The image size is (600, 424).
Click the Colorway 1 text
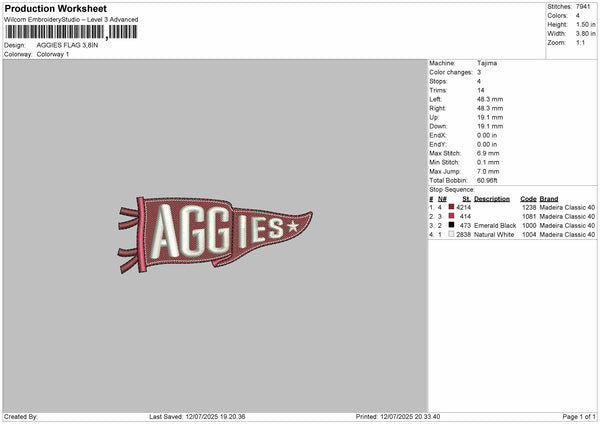coord(53,54)
